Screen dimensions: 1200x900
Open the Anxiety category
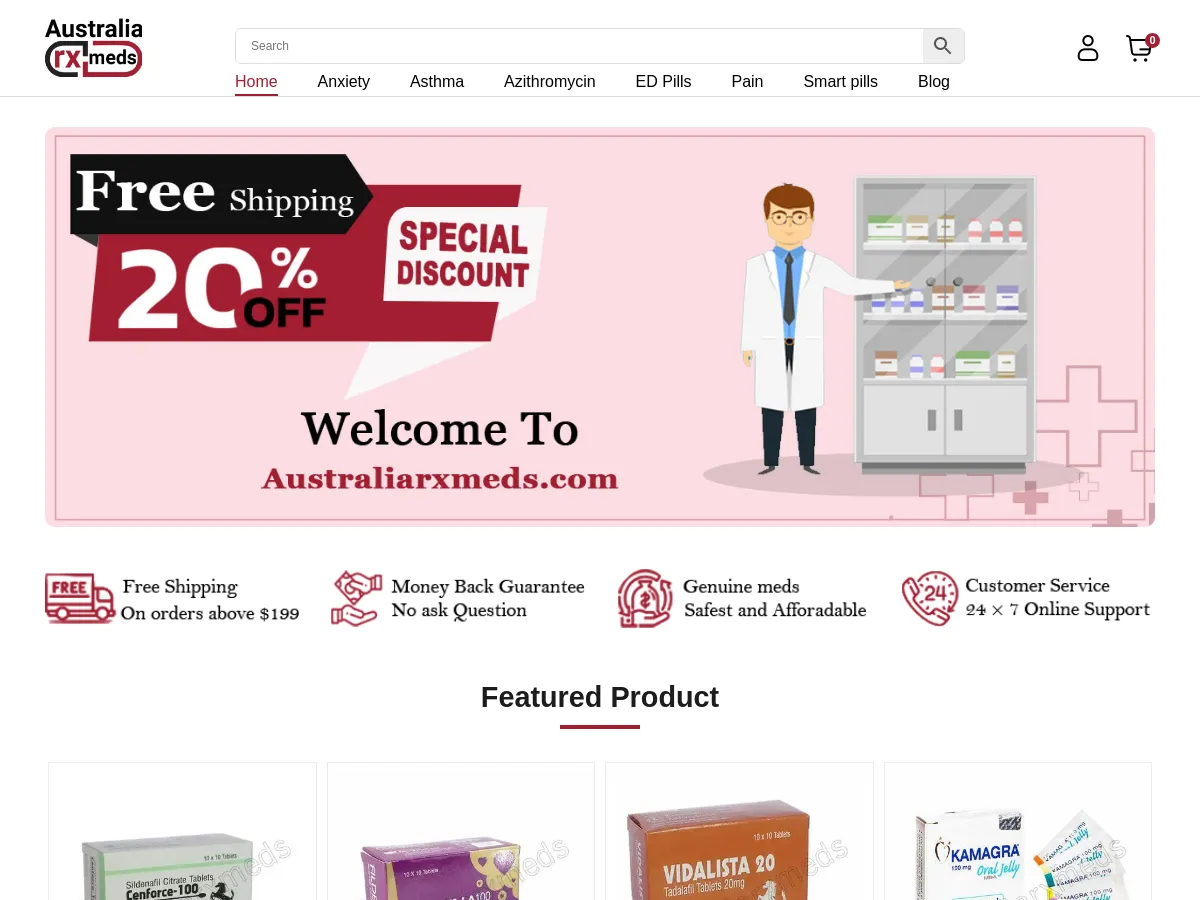tap(344, 82)
